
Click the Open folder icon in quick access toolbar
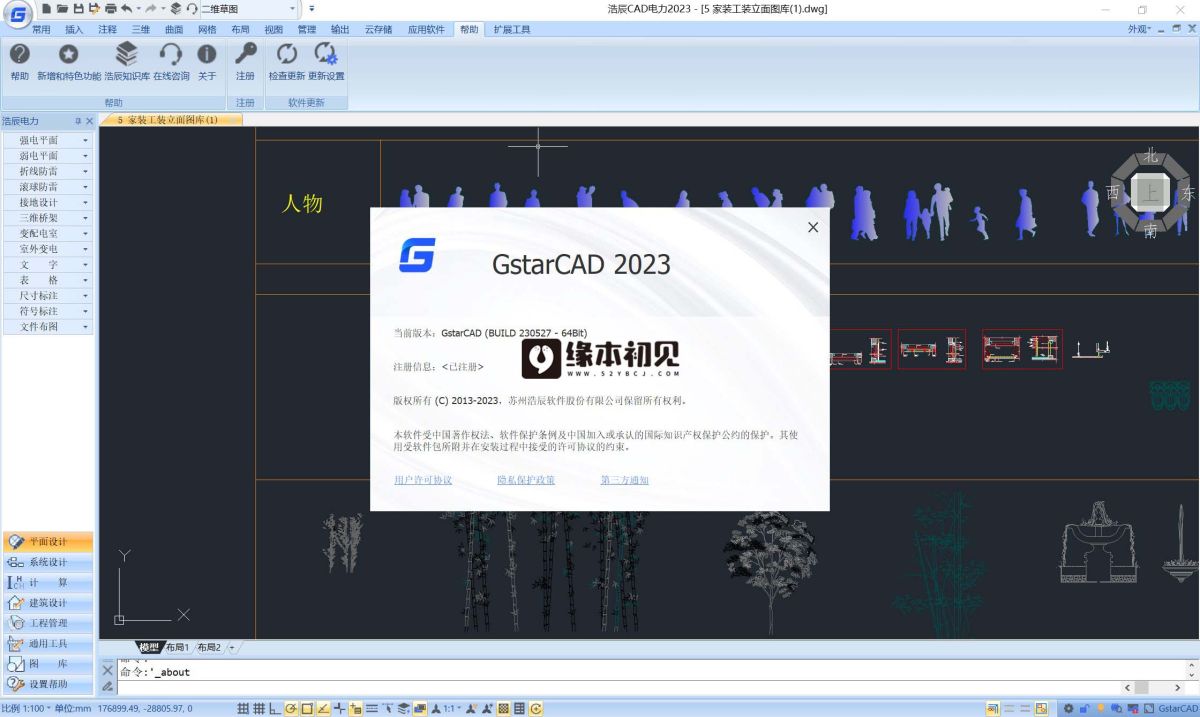tap(62, 9)
